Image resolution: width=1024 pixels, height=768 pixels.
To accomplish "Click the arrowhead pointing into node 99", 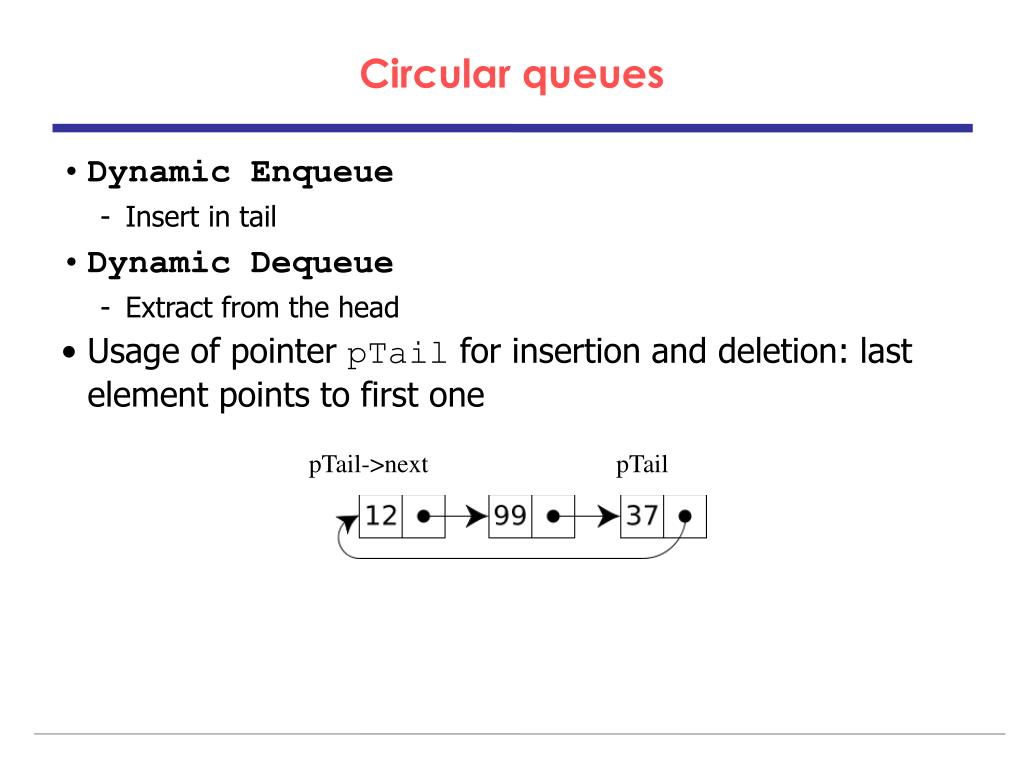I will [477, 517].
